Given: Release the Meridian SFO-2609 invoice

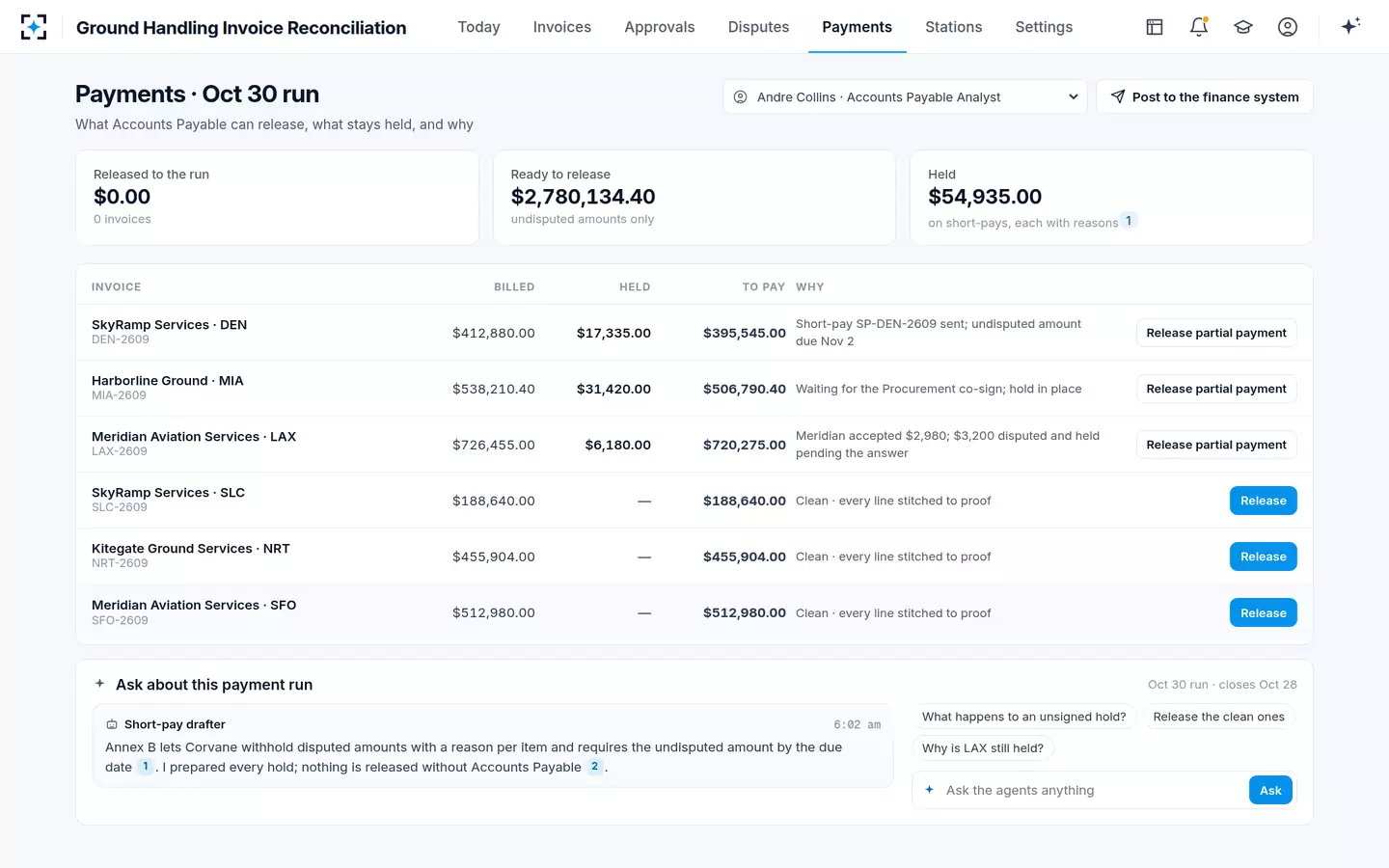Looking at the screenshot, I should click(x=1264, y=612).
